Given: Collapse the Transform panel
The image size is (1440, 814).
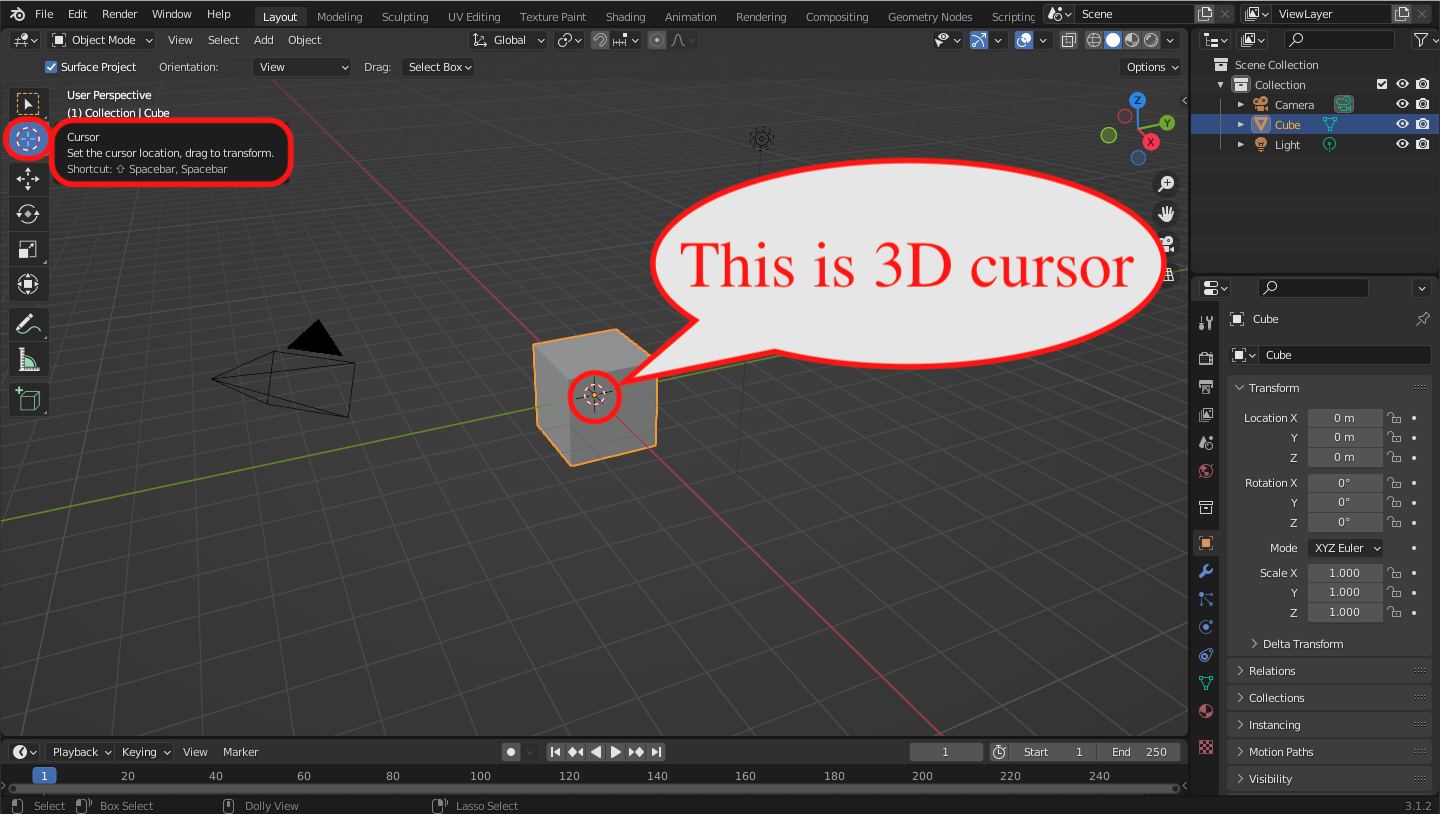Looking at the screenshot, I should (1329, 388).
